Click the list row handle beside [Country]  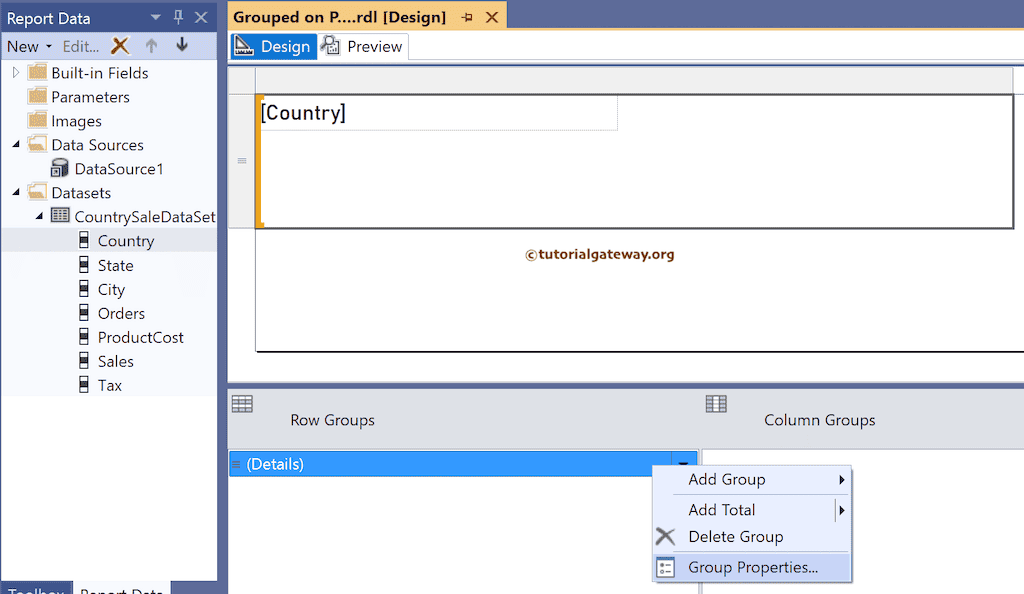tap(242, 161)
